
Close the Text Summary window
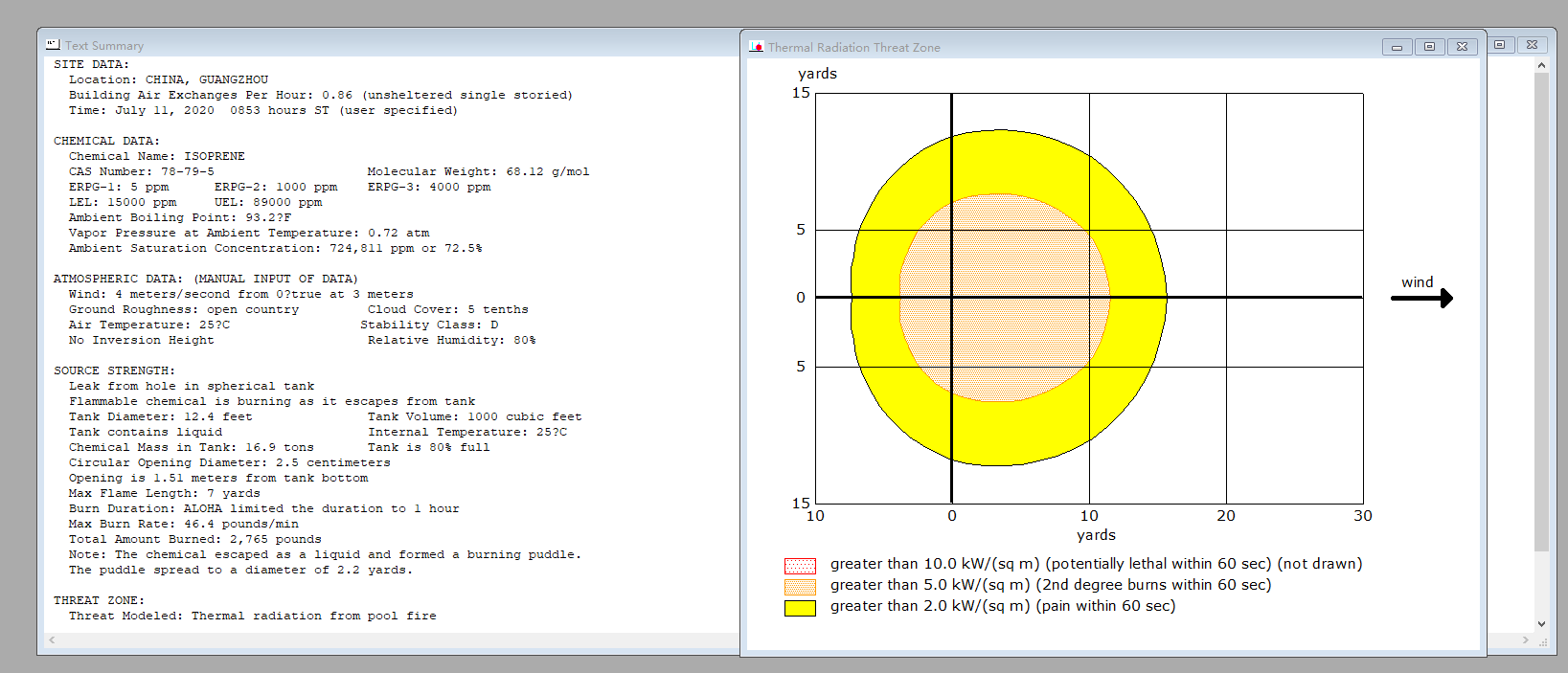1532,44
